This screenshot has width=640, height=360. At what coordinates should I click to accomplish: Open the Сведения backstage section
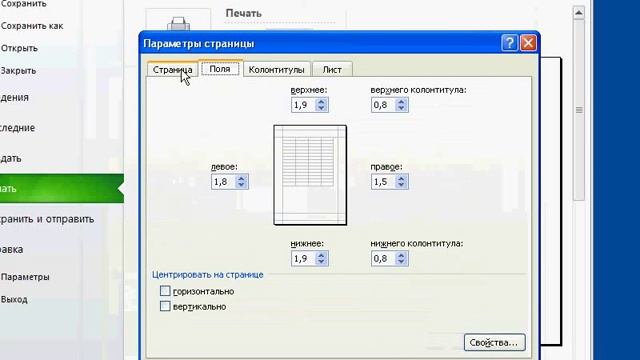pos(14,98)
